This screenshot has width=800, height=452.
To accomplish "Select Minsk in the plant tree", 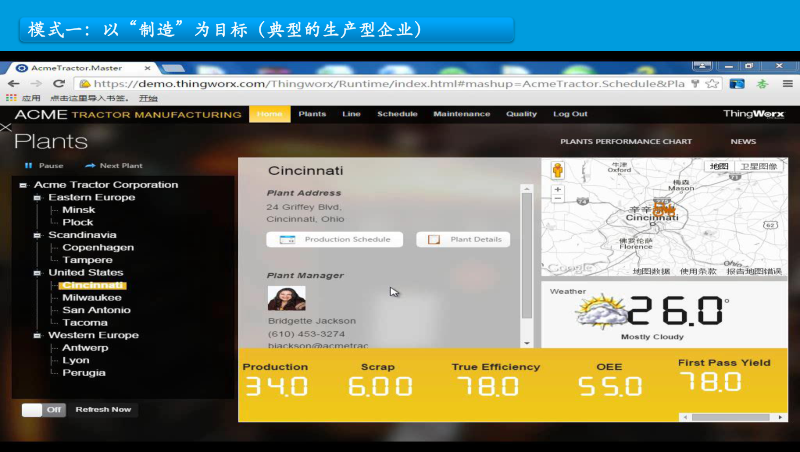I will coord(79,210).
